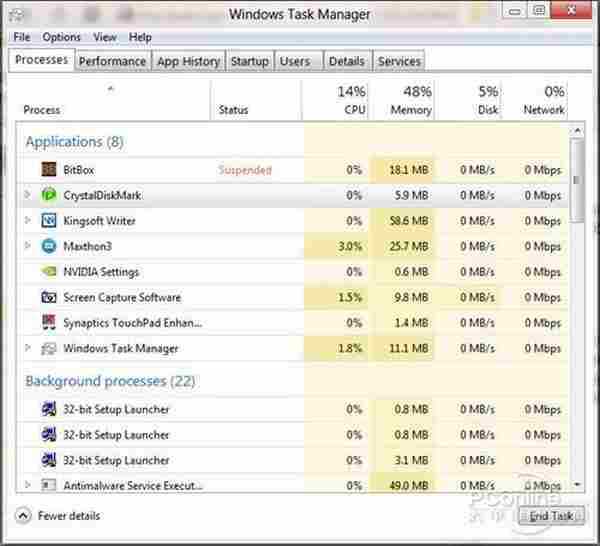600x546 pixels.
Task: Click the vertical scrollbar in process list
Action: (576, 181)
